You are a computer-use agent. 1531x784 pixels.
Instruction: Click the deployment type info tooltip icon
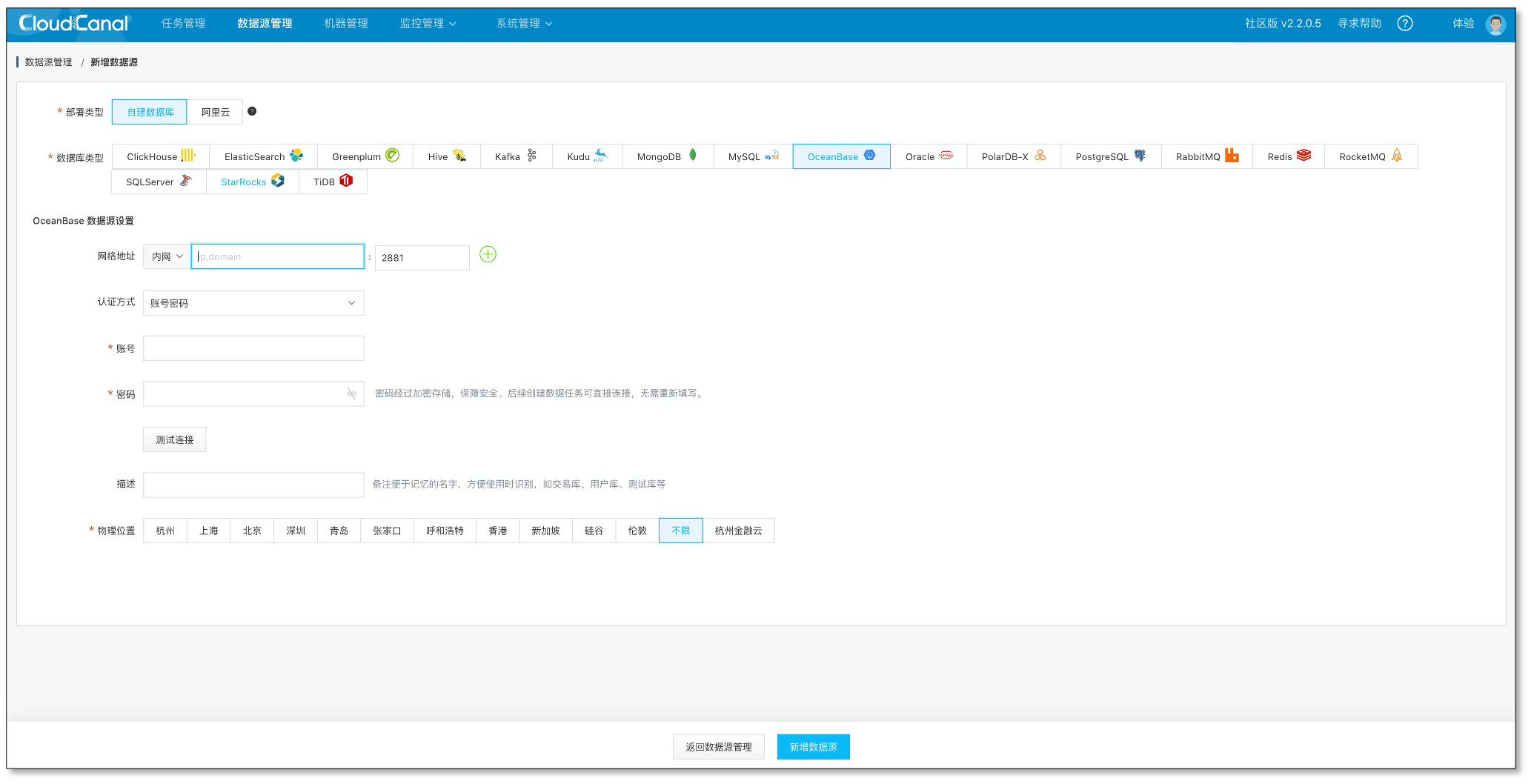click(x=252, y=111)
